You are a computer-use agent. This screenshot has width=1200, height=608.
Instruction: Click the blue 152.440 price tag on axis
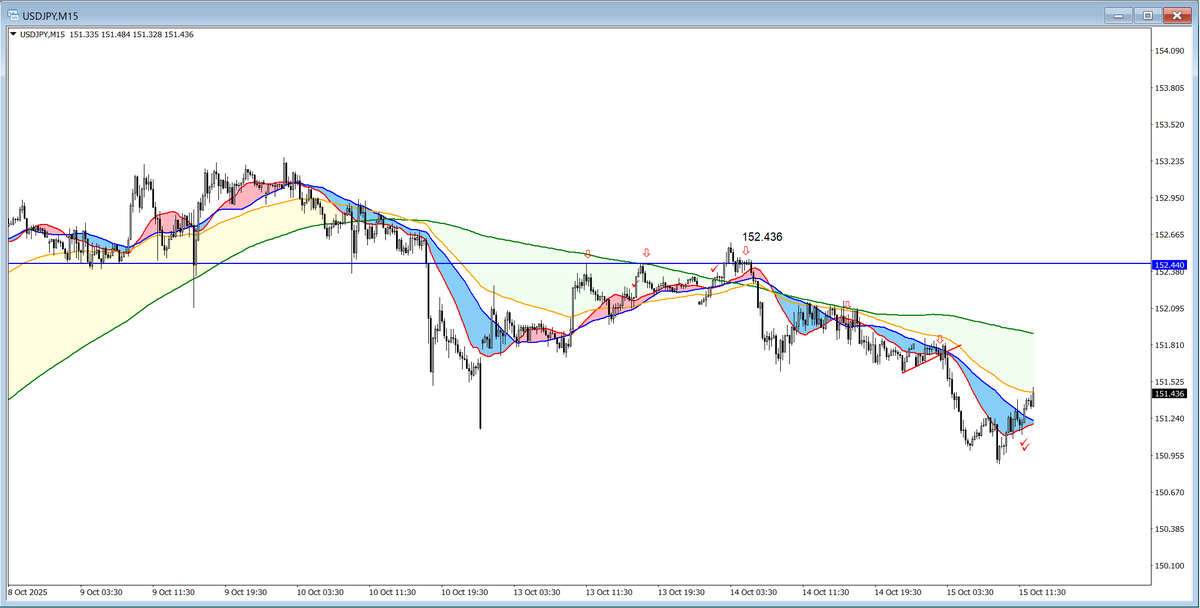point(1169,265)
